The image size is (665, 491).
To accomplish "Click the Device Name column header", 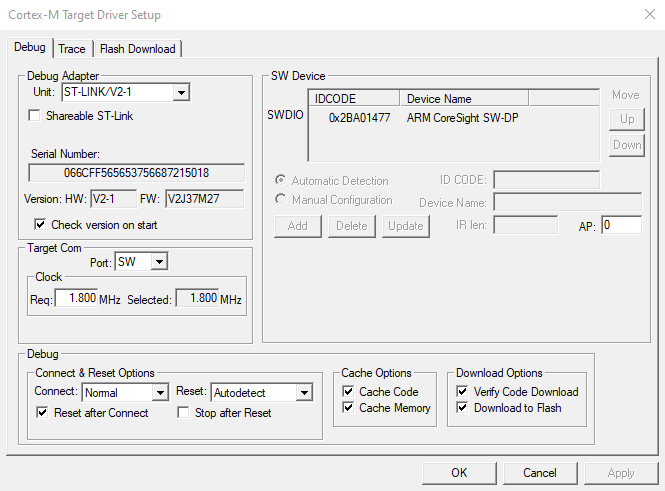I will 464,98.
